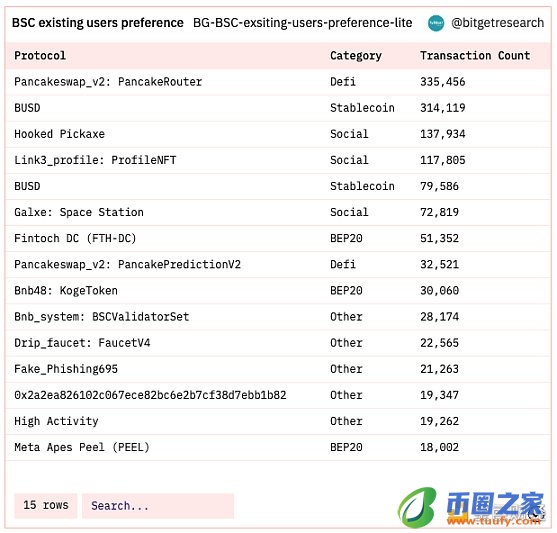The width and height of the screenshot is (557, 533).
Task: Open BG-BSC-exsiting-users-preference-lite query link
Action: 302,23
